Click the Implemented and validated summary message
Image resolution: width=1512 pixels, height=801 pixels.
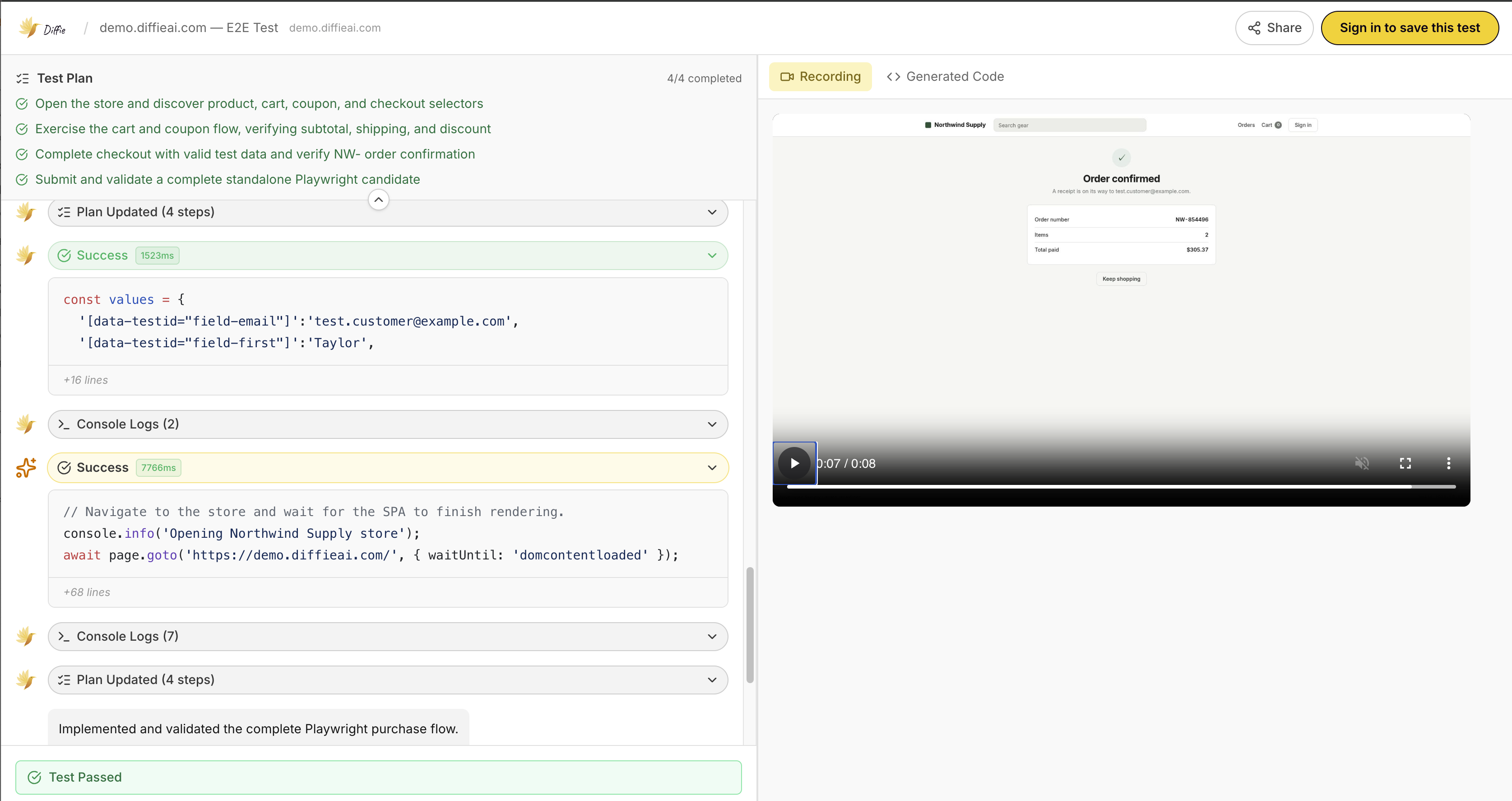click(258, 729)
